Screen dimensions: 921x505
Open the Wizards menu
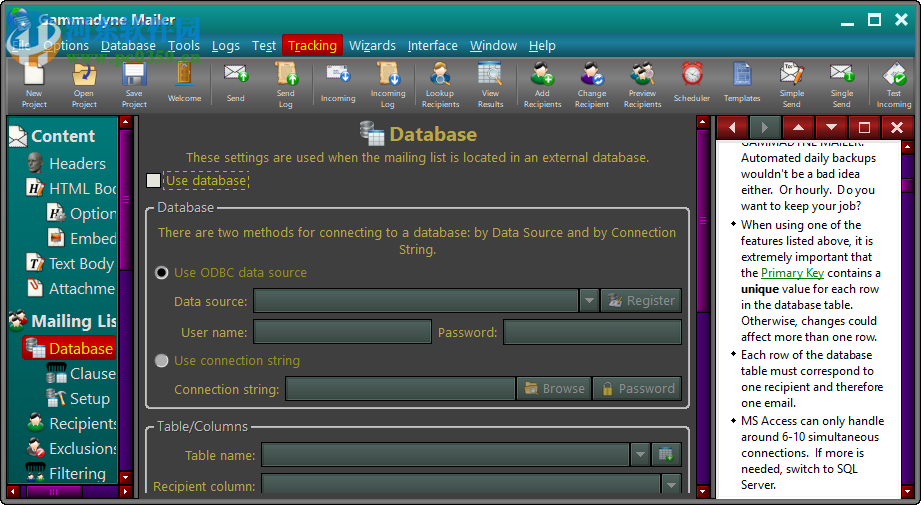pos(372,46)
